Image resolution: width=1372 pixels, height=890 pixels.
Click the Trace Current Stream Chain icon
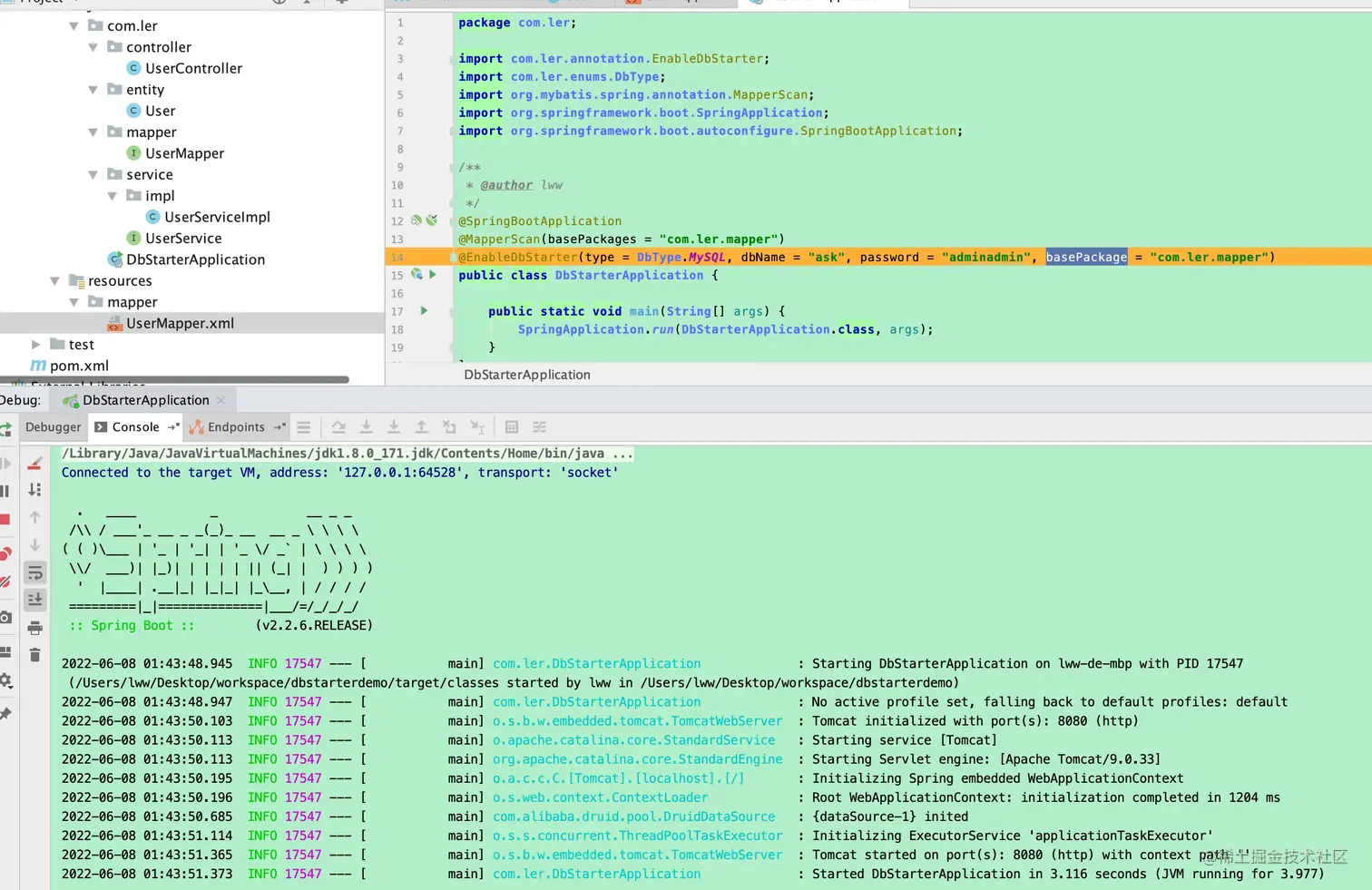[539, 427]
